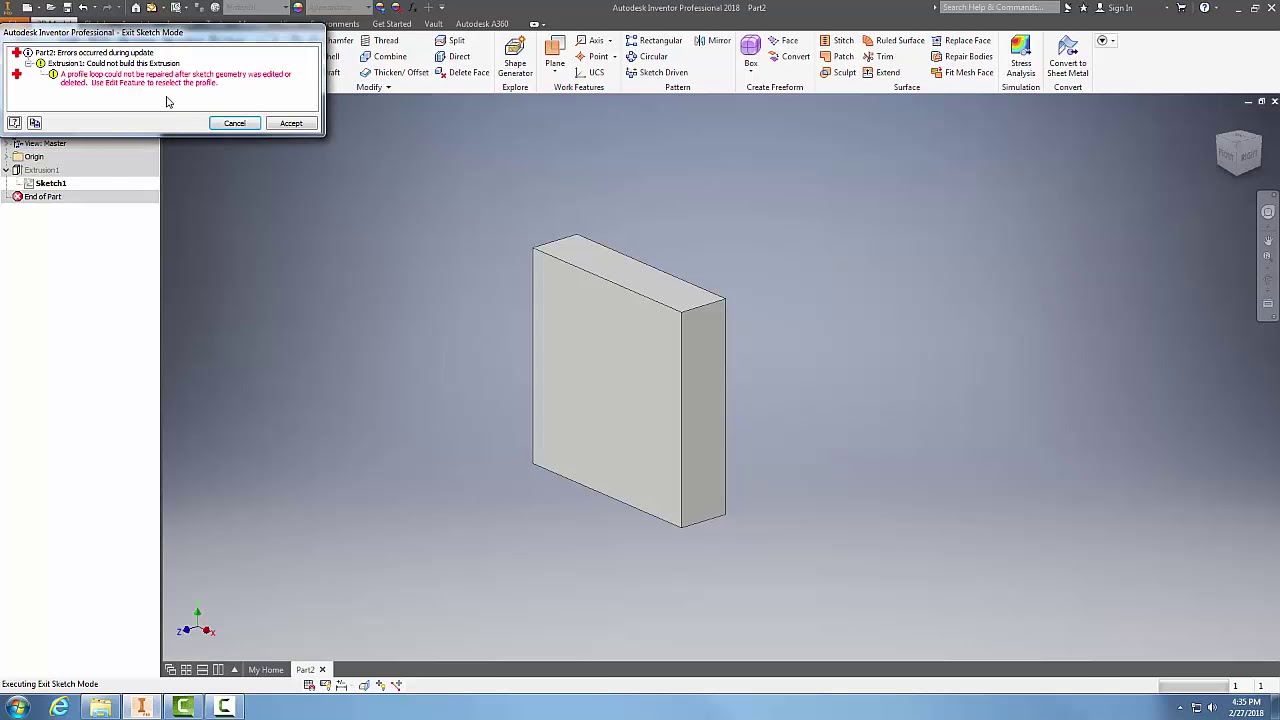The image size is (1280, 720).
Task: Select the Stitch surface tool
Action: click(x=836, y=40)
